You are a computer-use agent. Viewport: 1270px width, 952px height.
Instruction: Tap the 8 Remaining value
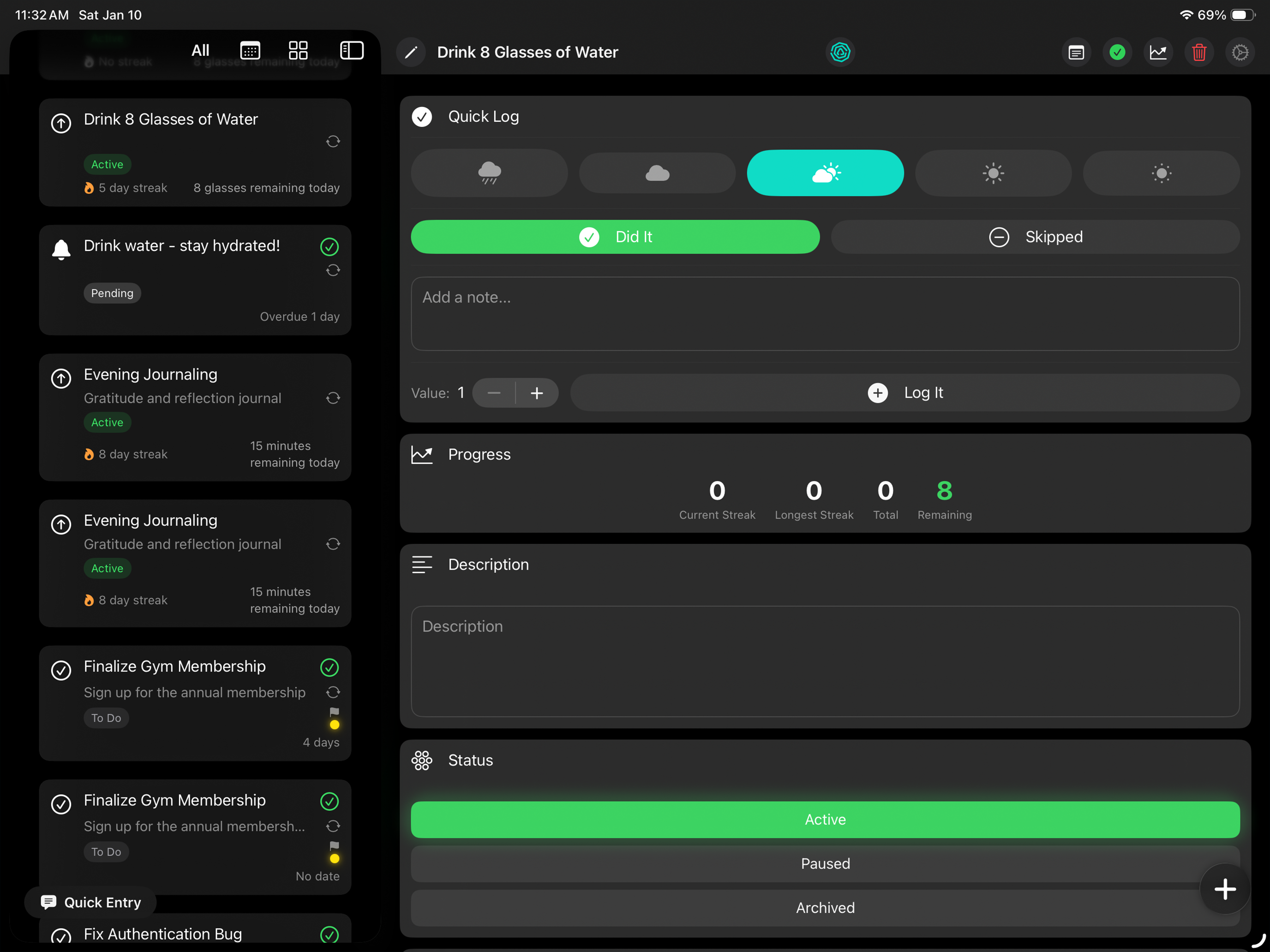(945, 491)
